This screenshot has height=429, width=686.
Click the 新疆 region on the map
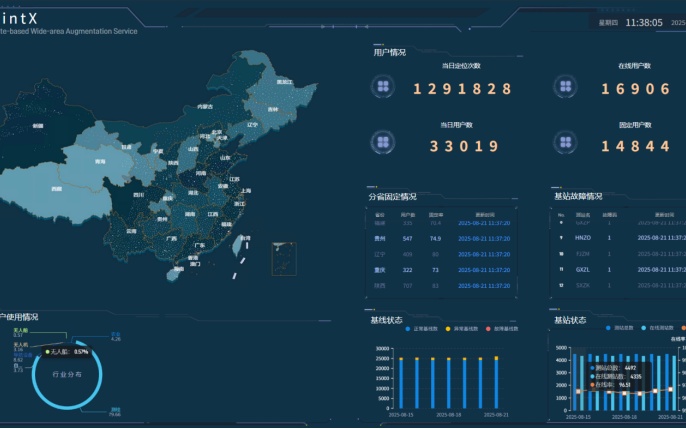pos(38,127)
